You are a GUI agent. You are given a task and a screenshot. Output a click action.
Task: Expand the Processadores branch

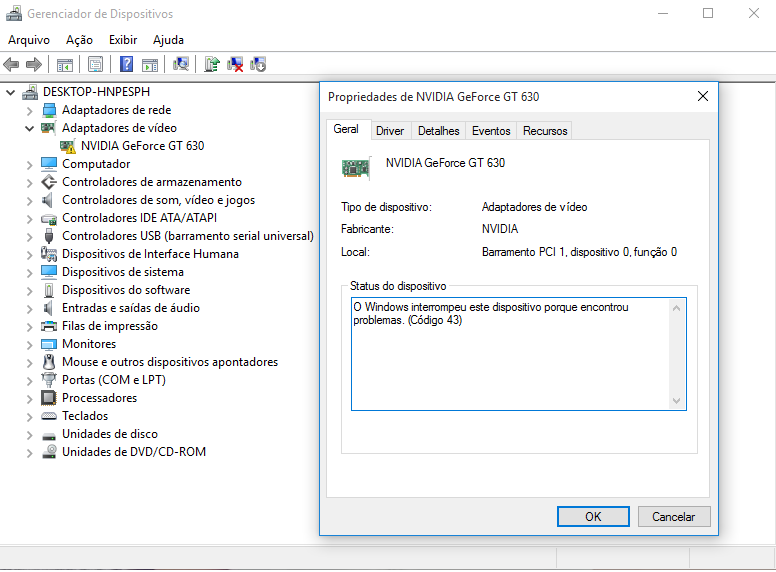(x=29, y=399)
